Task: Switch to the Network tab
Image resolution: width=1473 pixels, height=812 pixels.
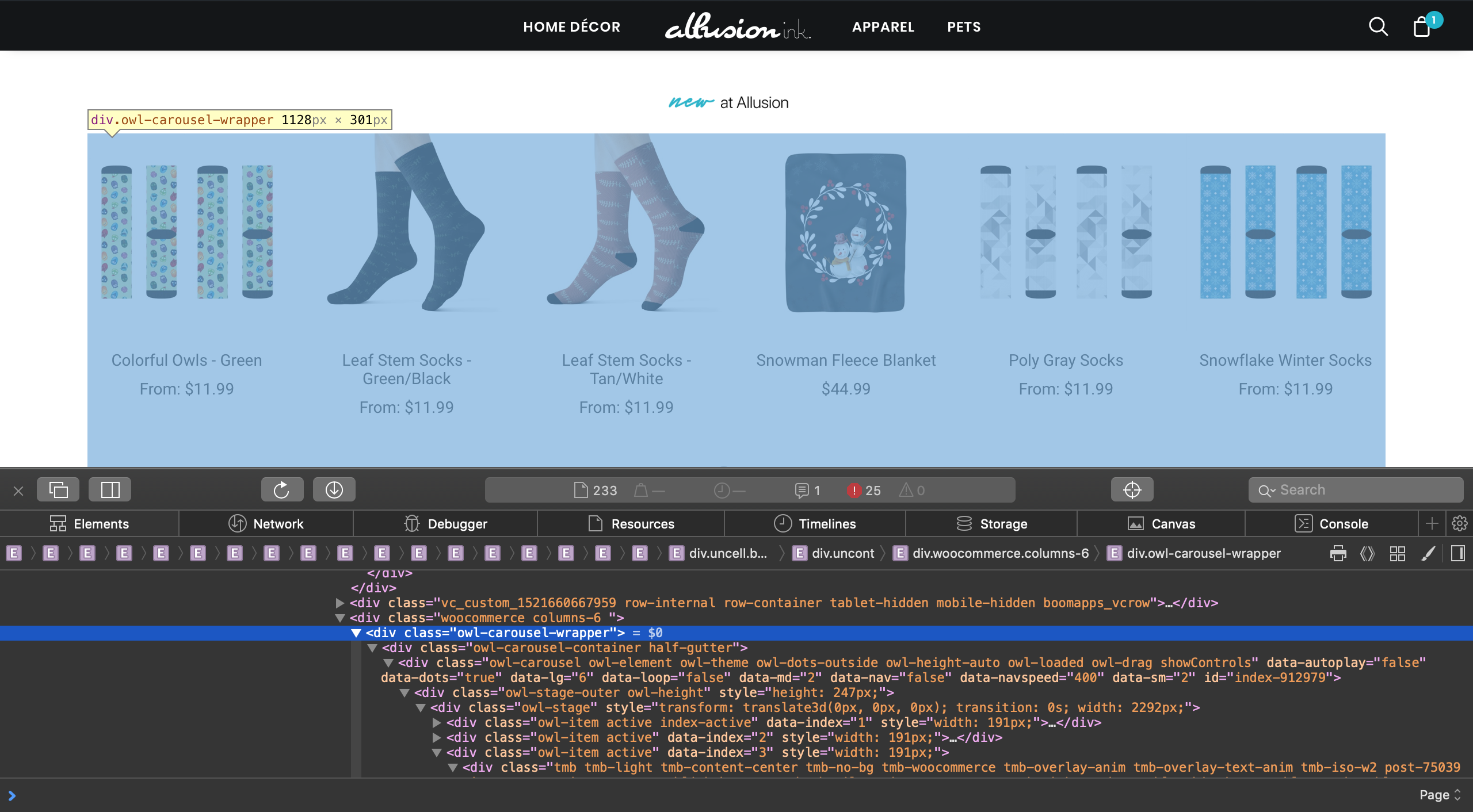Action: pyautogui.click(x=266, y=523)
